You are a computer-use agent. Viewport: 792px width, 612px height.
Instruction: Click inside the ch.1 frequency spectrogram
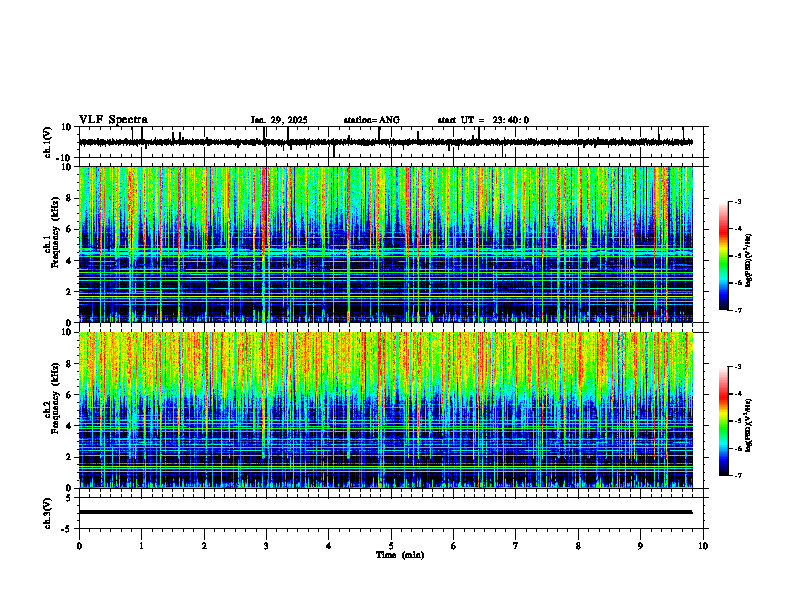coord(385,244)
